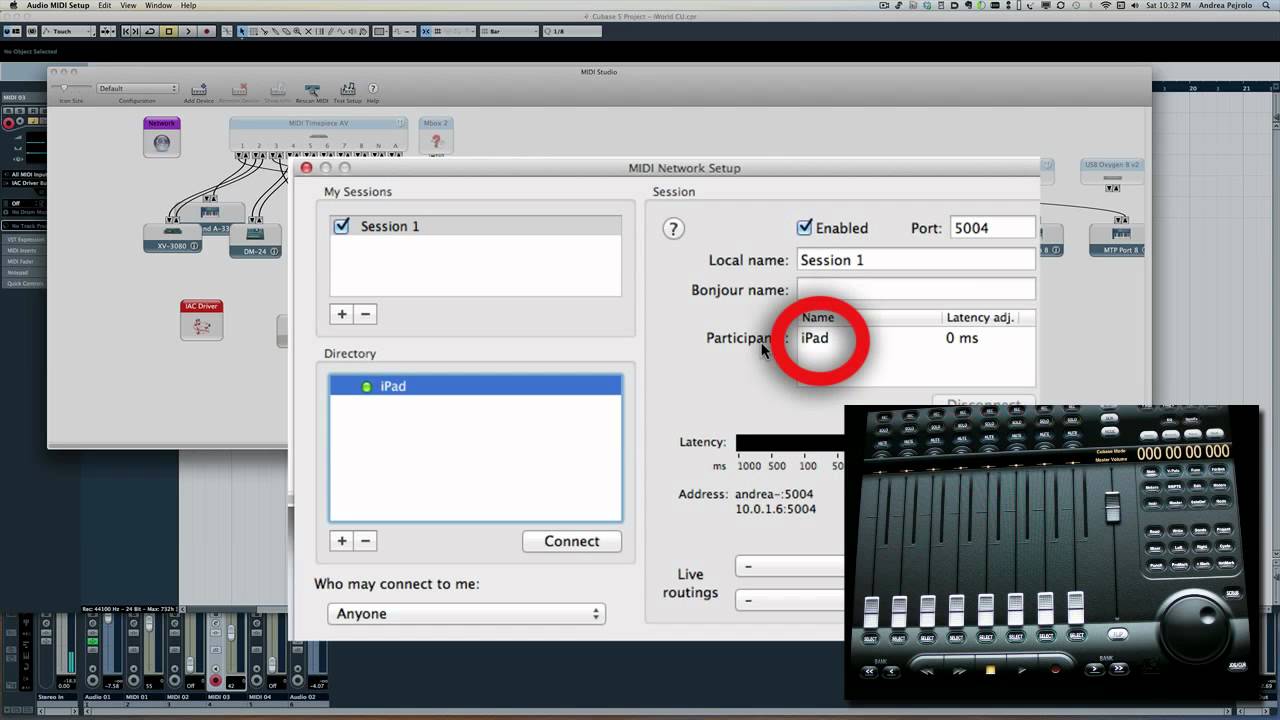This screenshot has width=1280, height=720.
Task: Toggle Cubase Cycle loop button
Action: [150, 32]
